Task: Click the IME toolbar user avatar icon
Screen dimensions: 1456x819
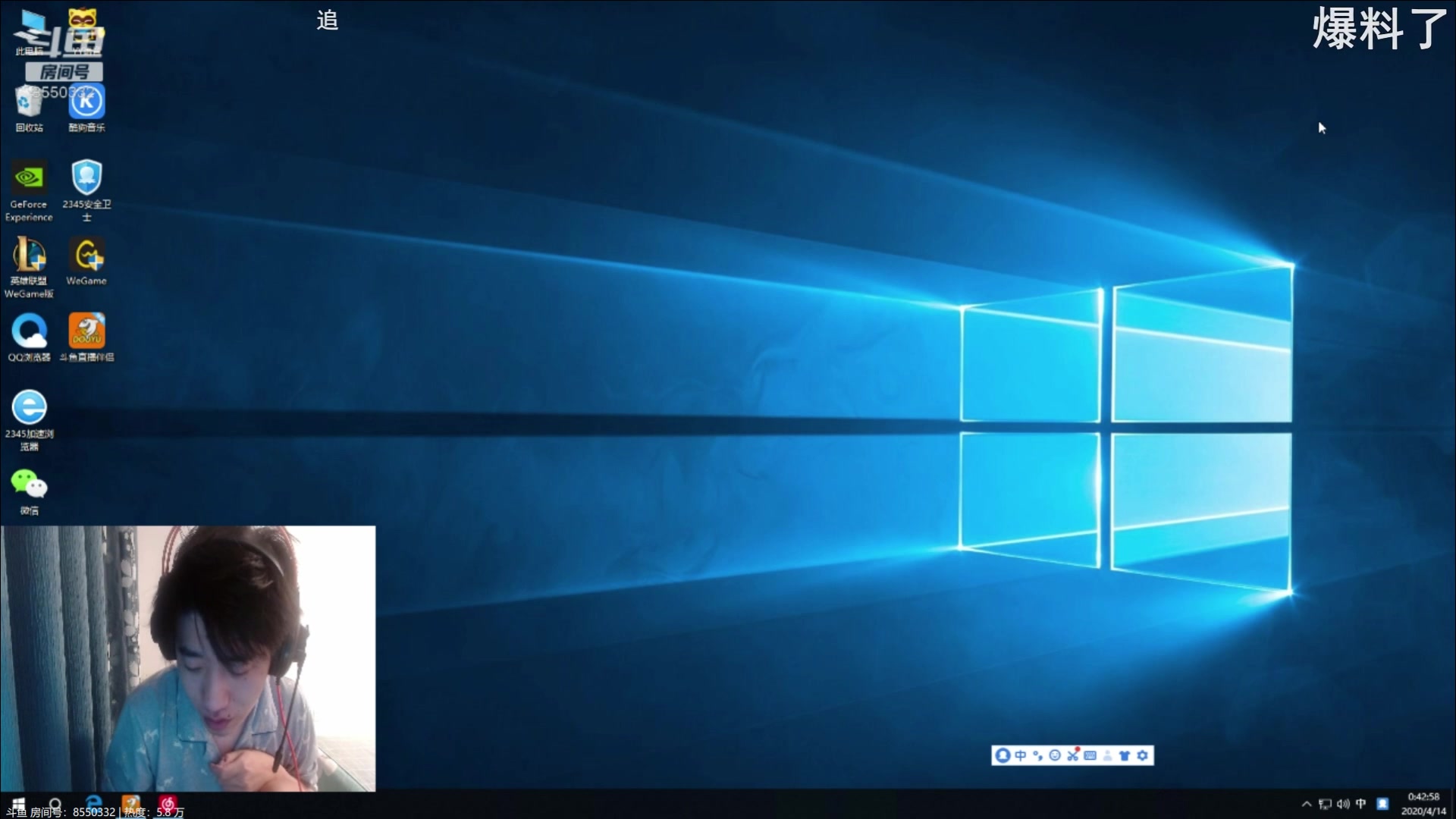Action: (1003, 755)
